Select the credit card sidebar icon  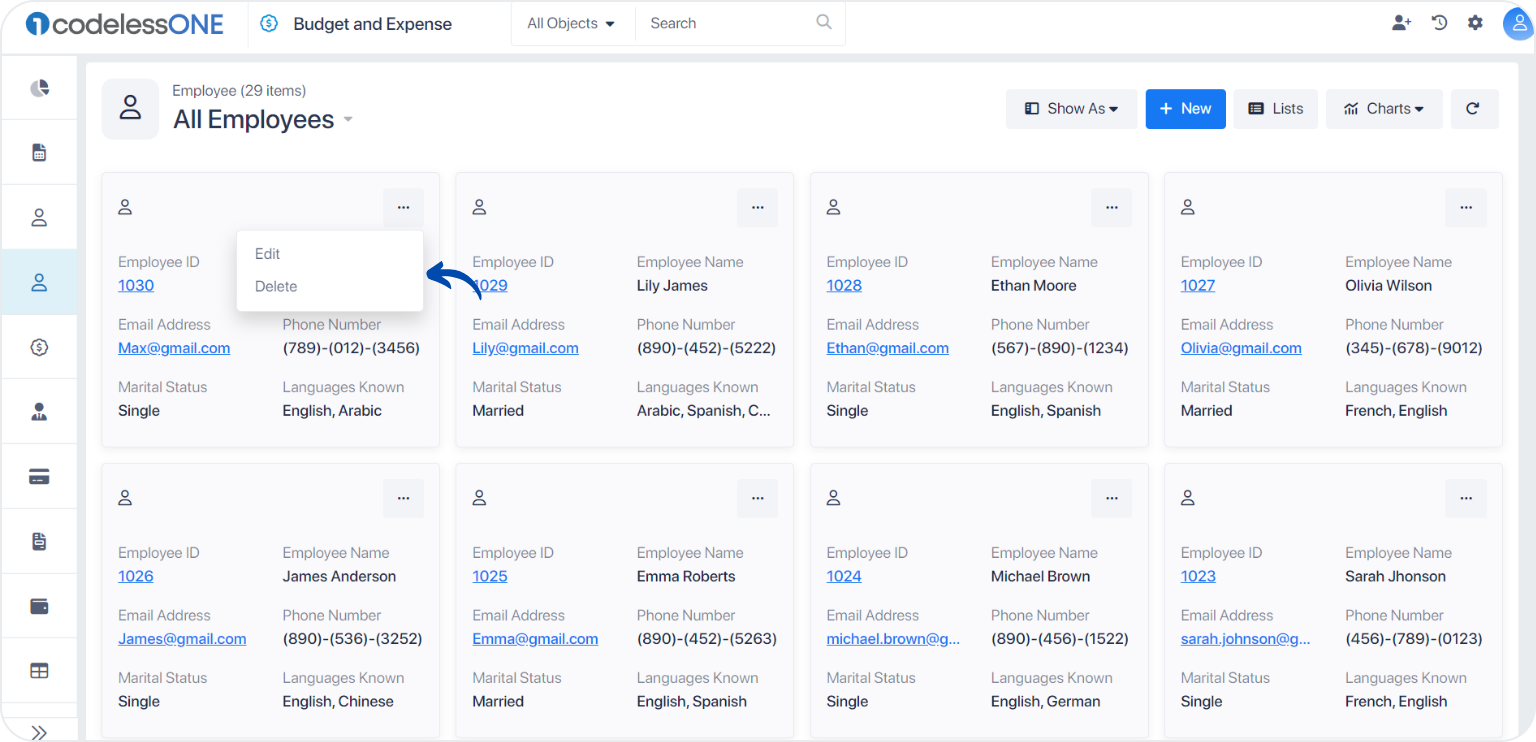click(x=39, y=476)
